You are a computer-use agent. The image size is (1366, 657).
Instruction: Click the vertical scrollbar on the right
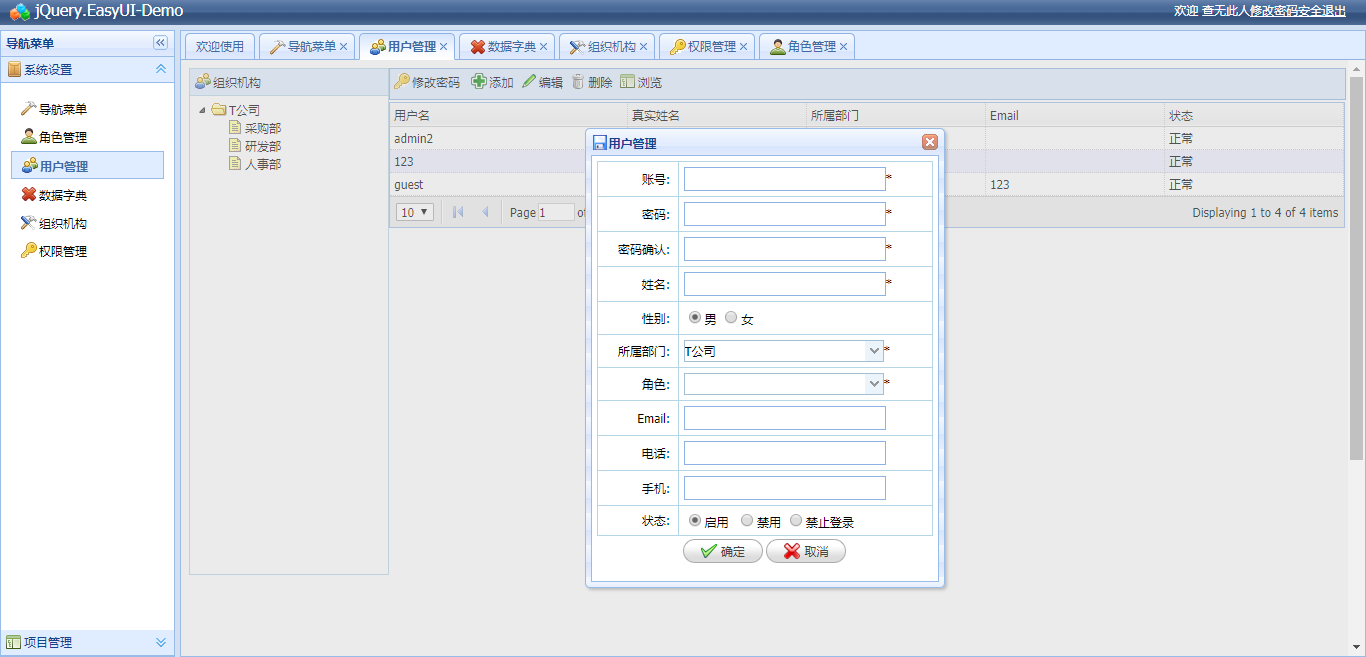1357,268
